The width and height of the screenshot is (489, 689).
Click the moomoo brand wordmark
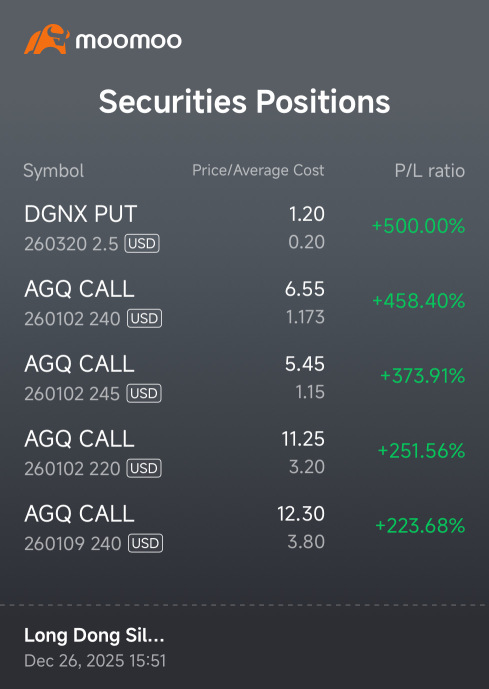pos(128,40)
